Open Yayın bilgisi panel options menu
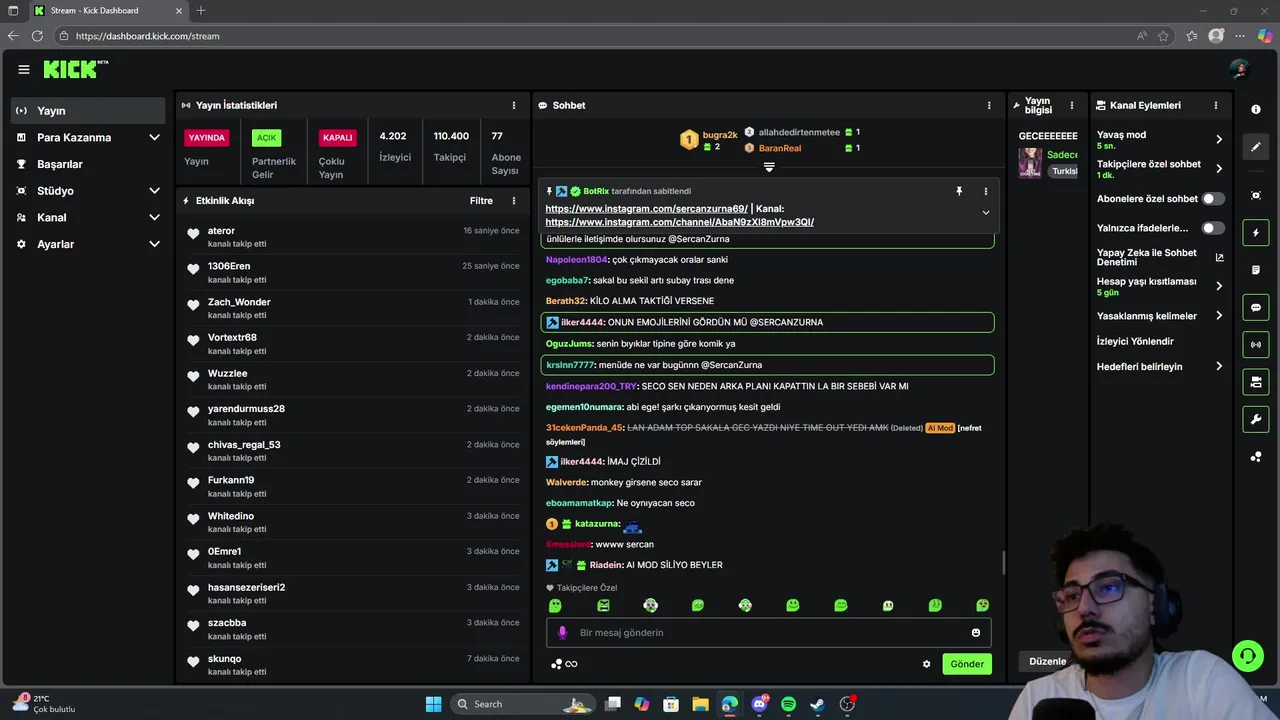This screenshot has height=720, width=1280. click(1072, 105)
